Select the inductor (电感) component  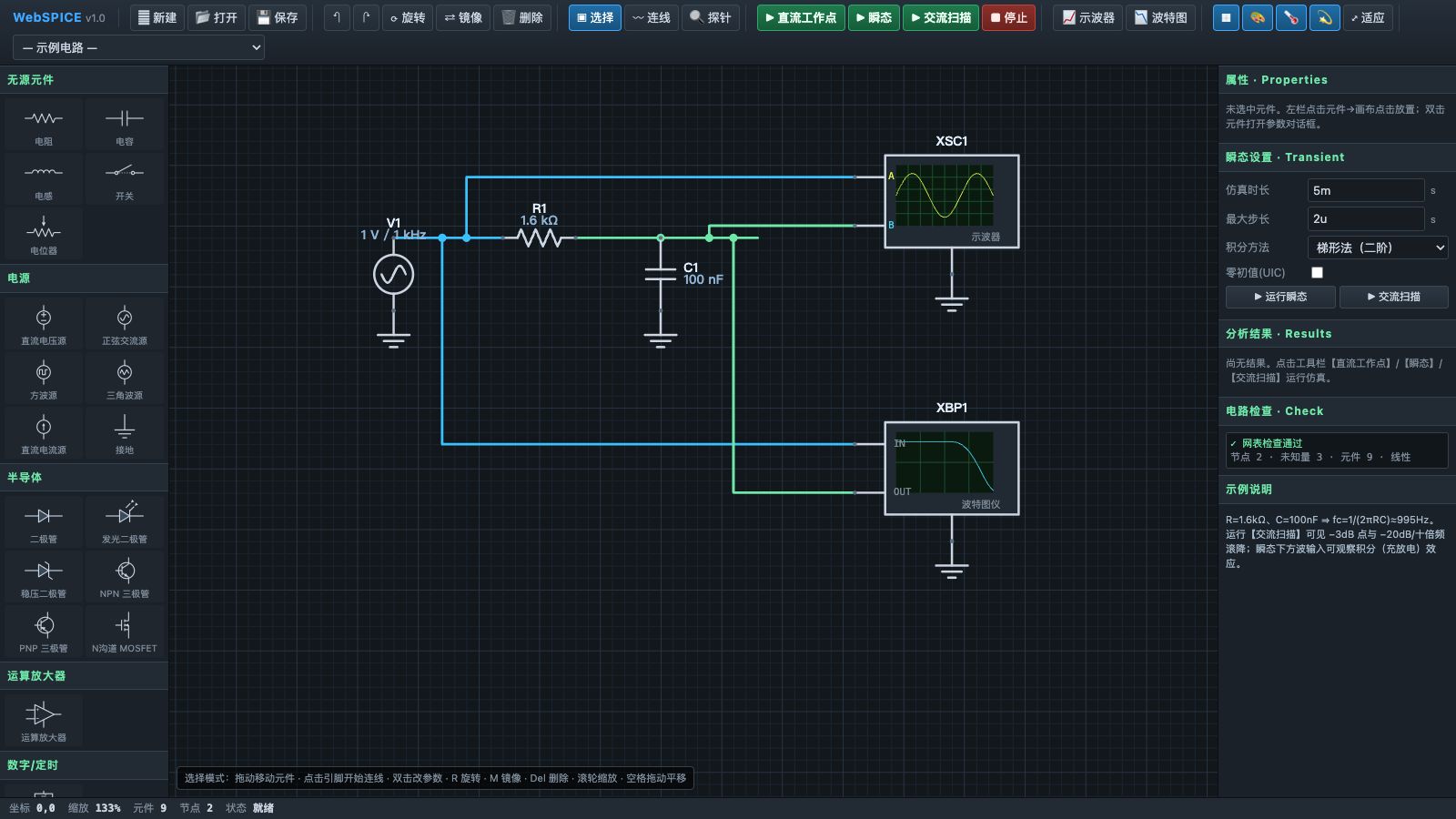[x=44, y=179]
